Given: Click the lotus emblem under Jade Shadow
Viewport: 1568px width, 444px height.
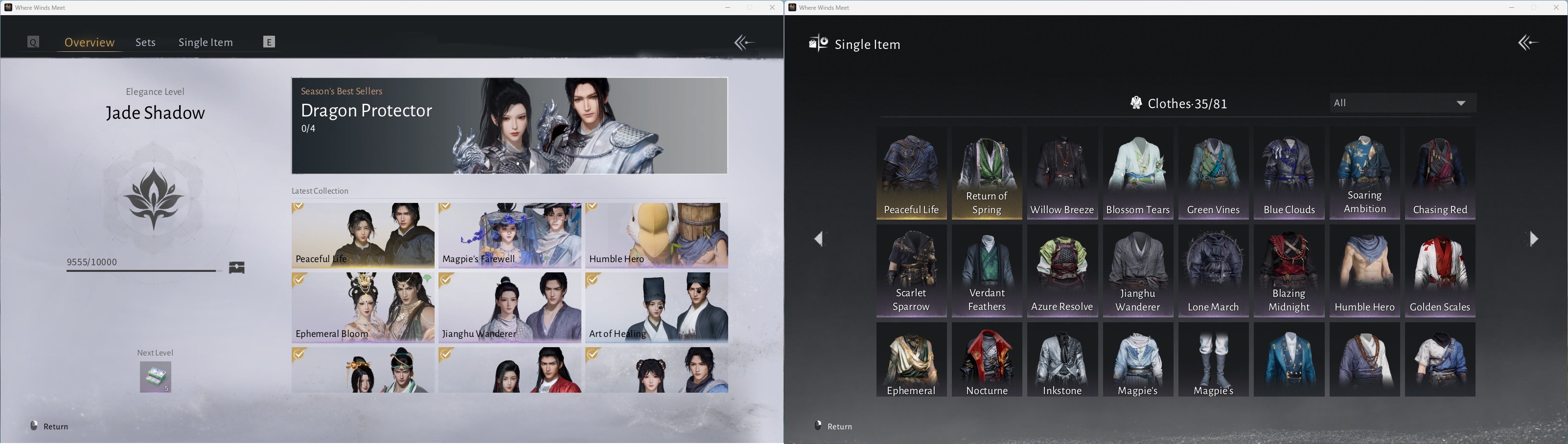Looking at the screenshot, I should pyautogui.click(x=153, y=198).
